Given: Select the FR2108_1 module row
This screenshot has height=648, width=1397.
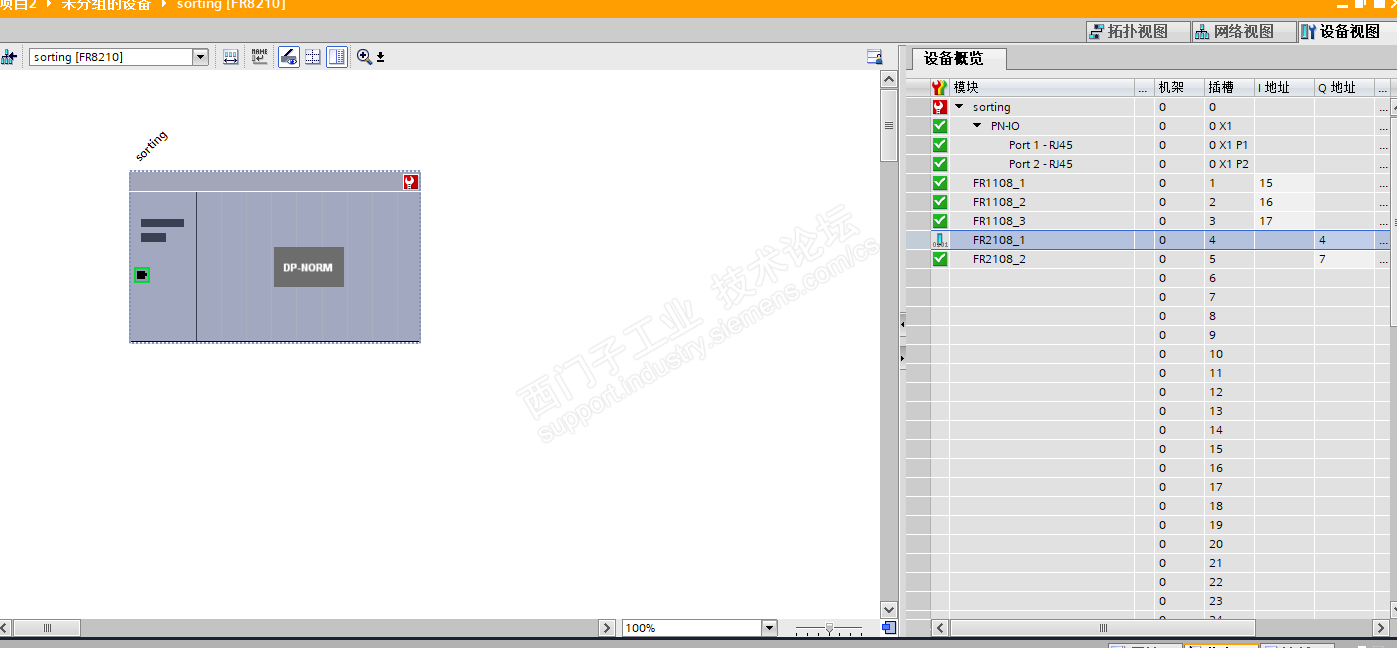Looking at the screenshot, I should pos(1148,240).
